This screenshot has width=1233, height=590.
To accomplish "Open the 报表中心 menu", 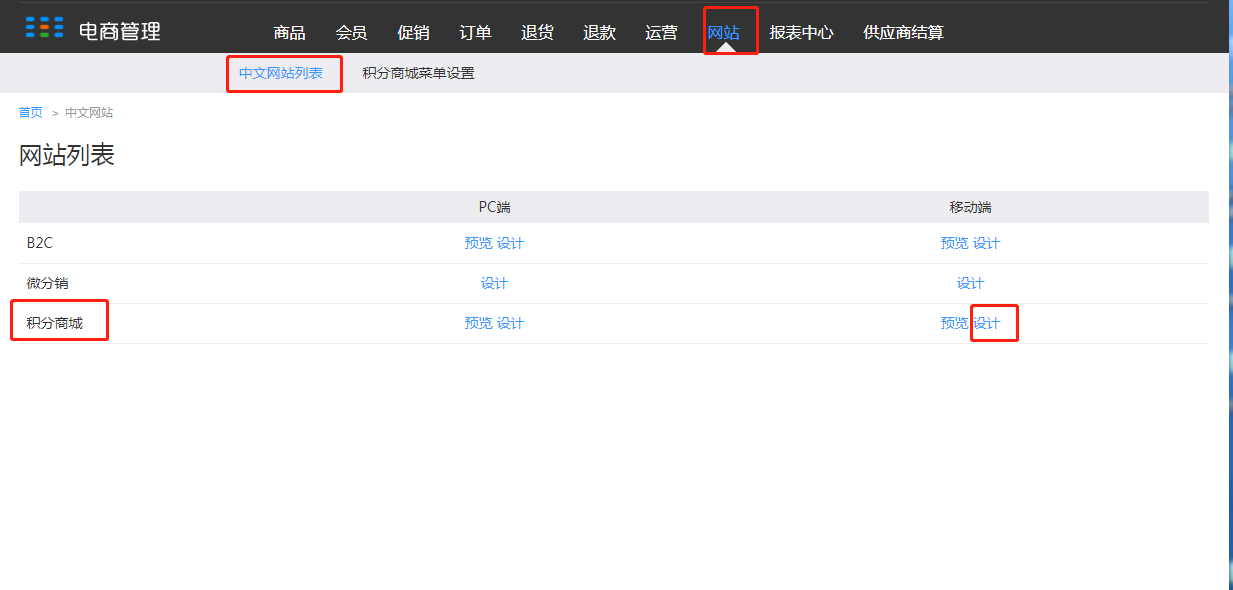I will coord(801,32).
